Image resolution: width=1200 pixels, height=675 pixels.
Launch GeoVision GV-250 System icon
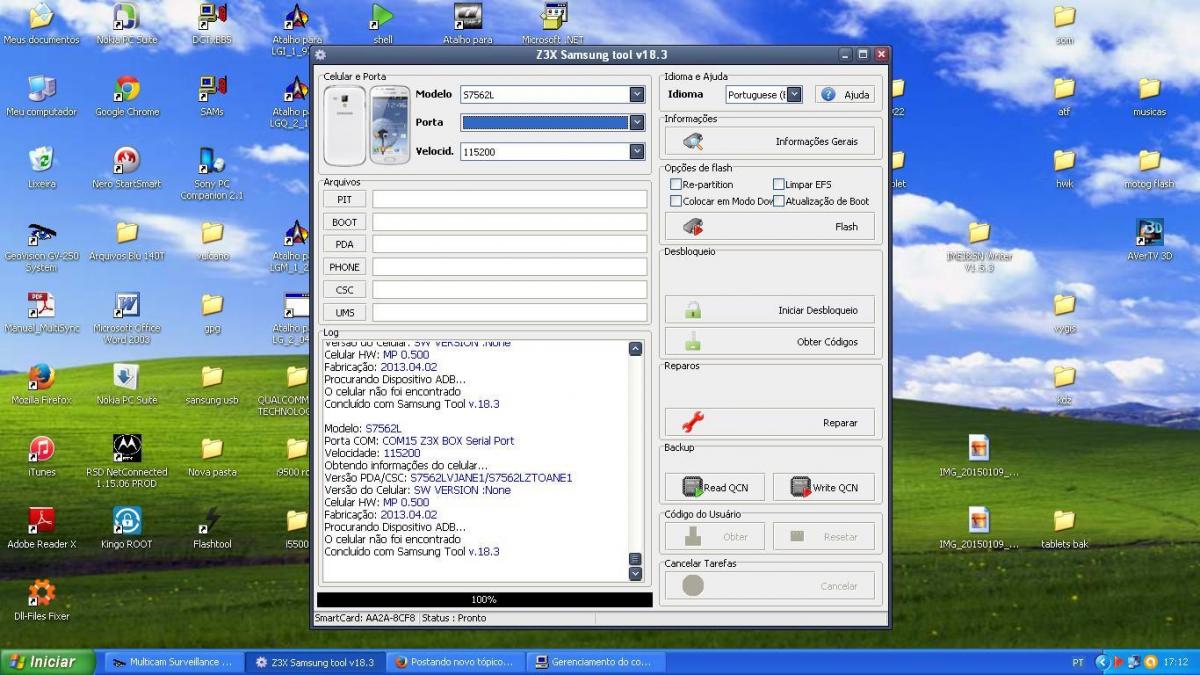41,246
